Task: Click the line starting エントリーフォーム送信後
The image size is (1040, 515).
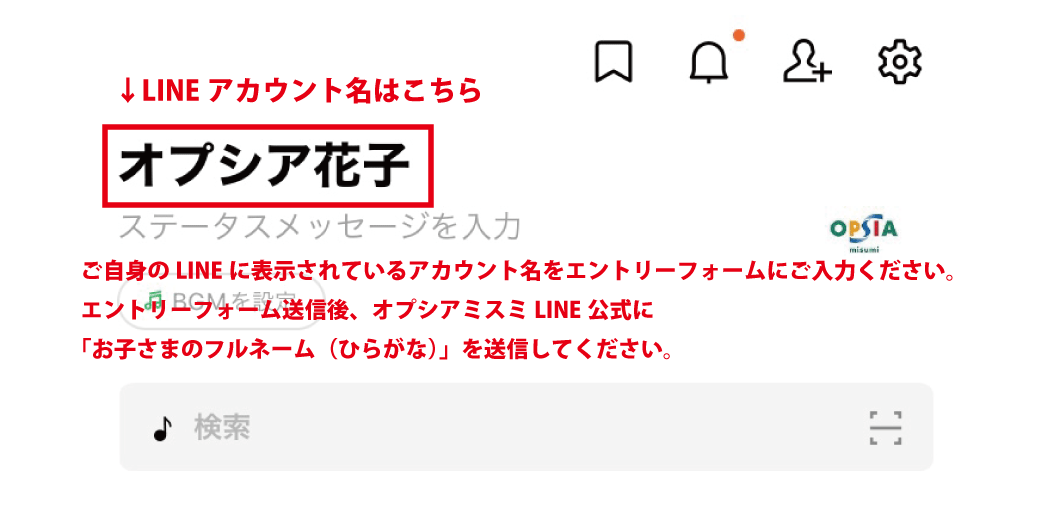Action: tap(367, 311)
